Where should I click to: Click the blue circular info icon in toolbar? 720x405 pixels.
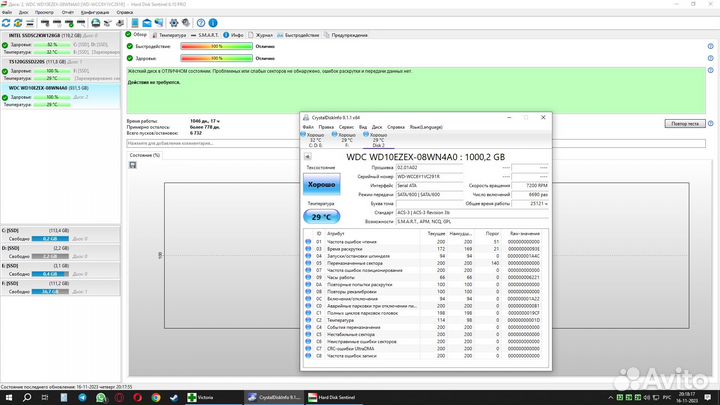click(x=213, y=22)
